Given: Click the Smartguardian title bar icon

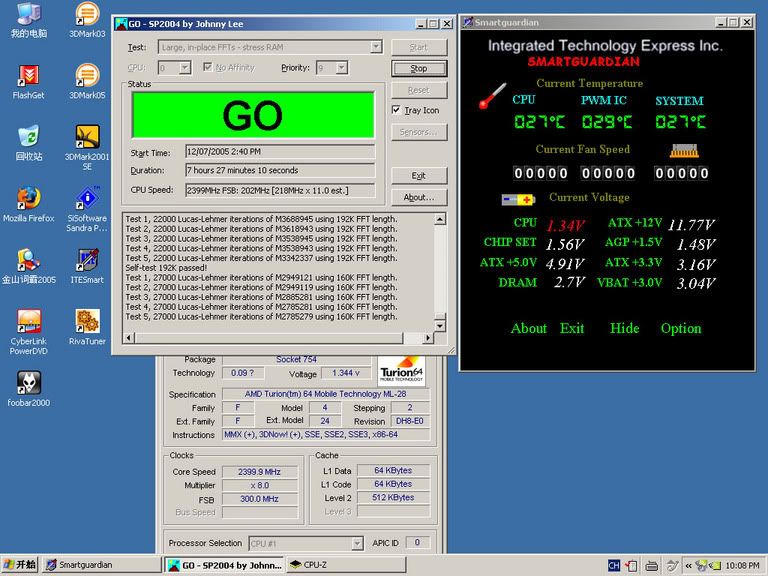Looking at the screenshot, I should 468,22.
